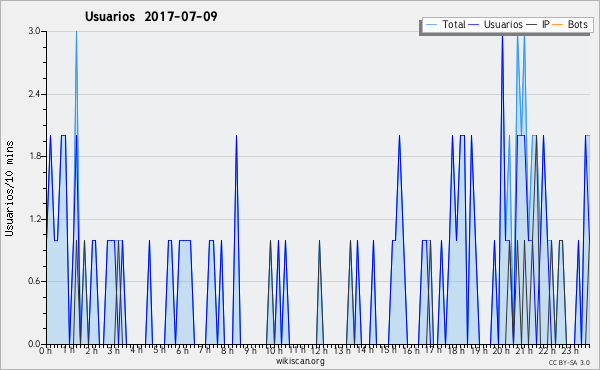Click the dark blue Usuarios legend line
The height and width of the screenshot is (370, 600).
pos(474,25)
